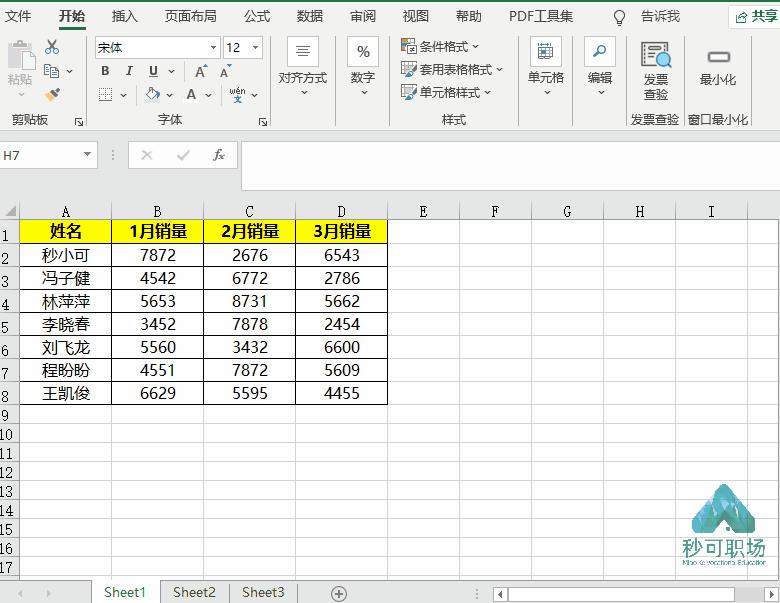The image size is (780, 603).
Task: Switch to Sheet2 tab
Action: [x=194, y=592]
